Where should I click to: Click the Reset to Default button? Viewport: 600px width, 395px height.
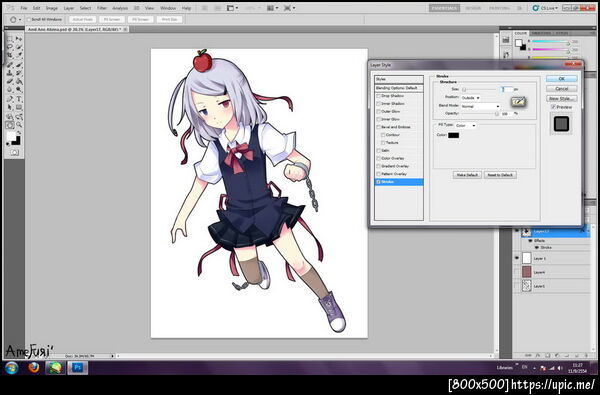click(x=500, y=175)
